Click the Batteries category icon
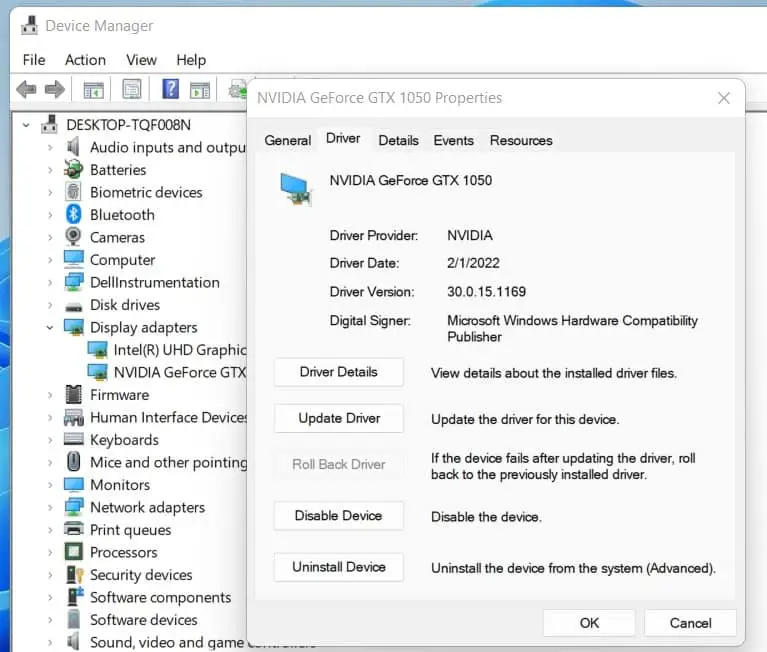Image resolution: width=767 pixels, height=652 pixels. tap(73, 169)
